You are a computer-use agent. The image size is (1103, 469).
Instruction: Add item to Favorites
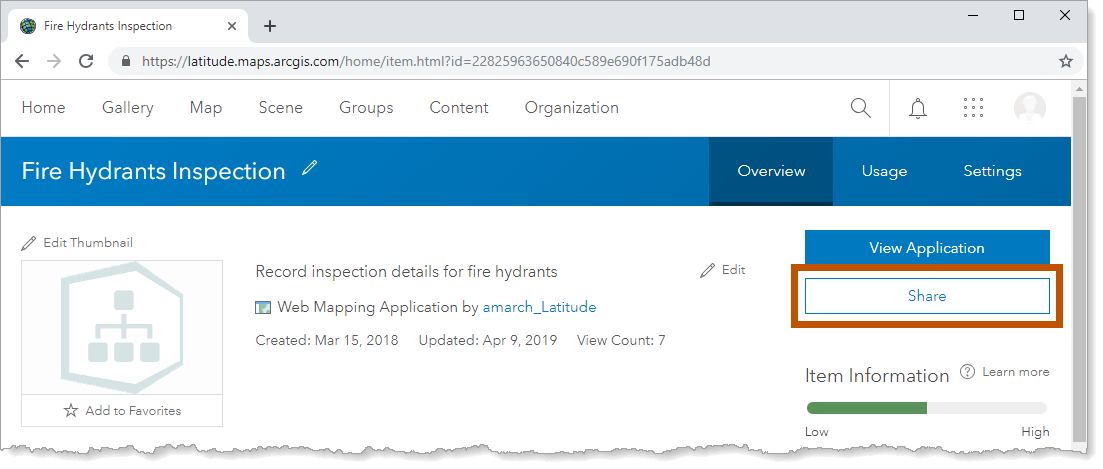tap(122, 410)
